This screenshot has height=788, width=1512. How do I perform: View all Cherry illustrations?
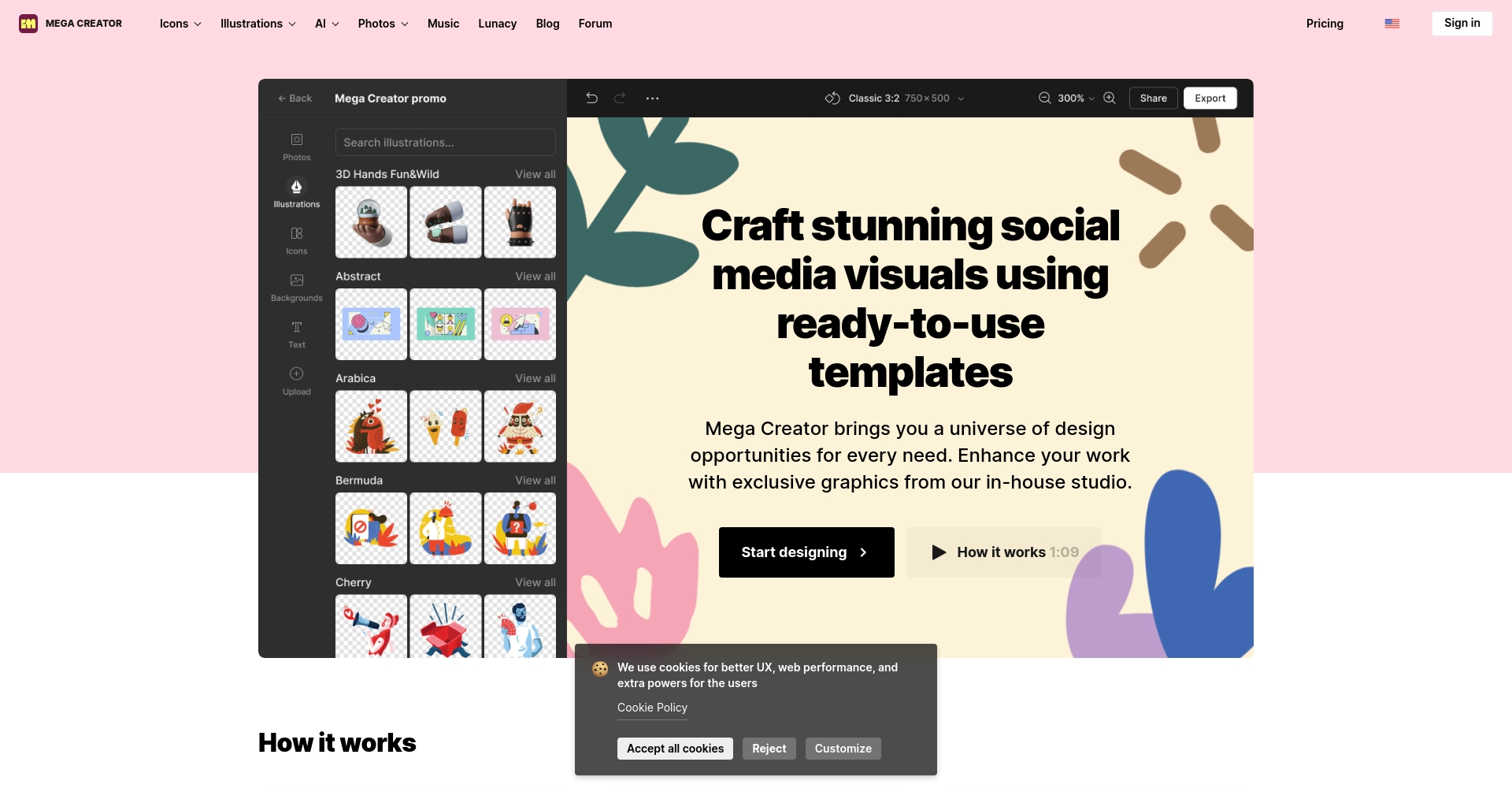point(535,582)
